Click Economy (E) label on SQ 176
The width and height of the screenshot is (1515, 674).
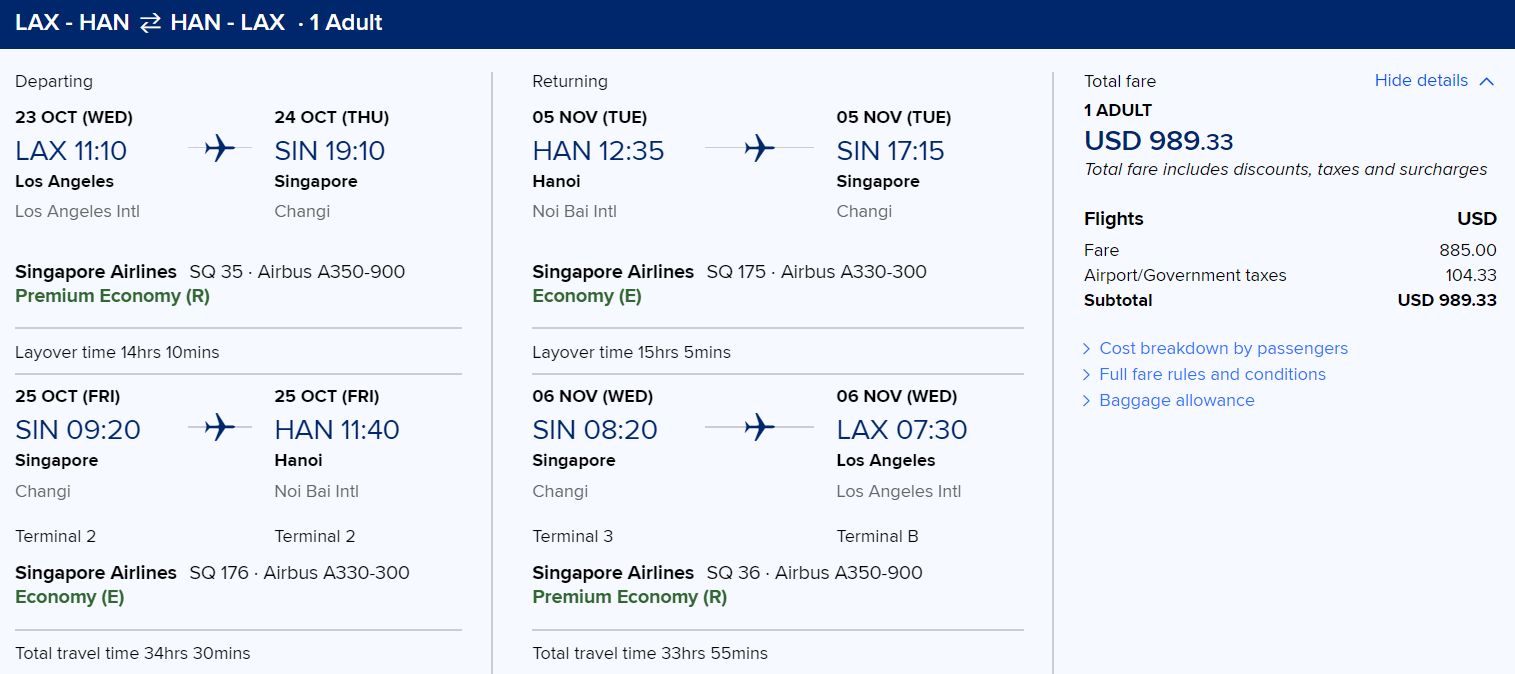[70, 597]
